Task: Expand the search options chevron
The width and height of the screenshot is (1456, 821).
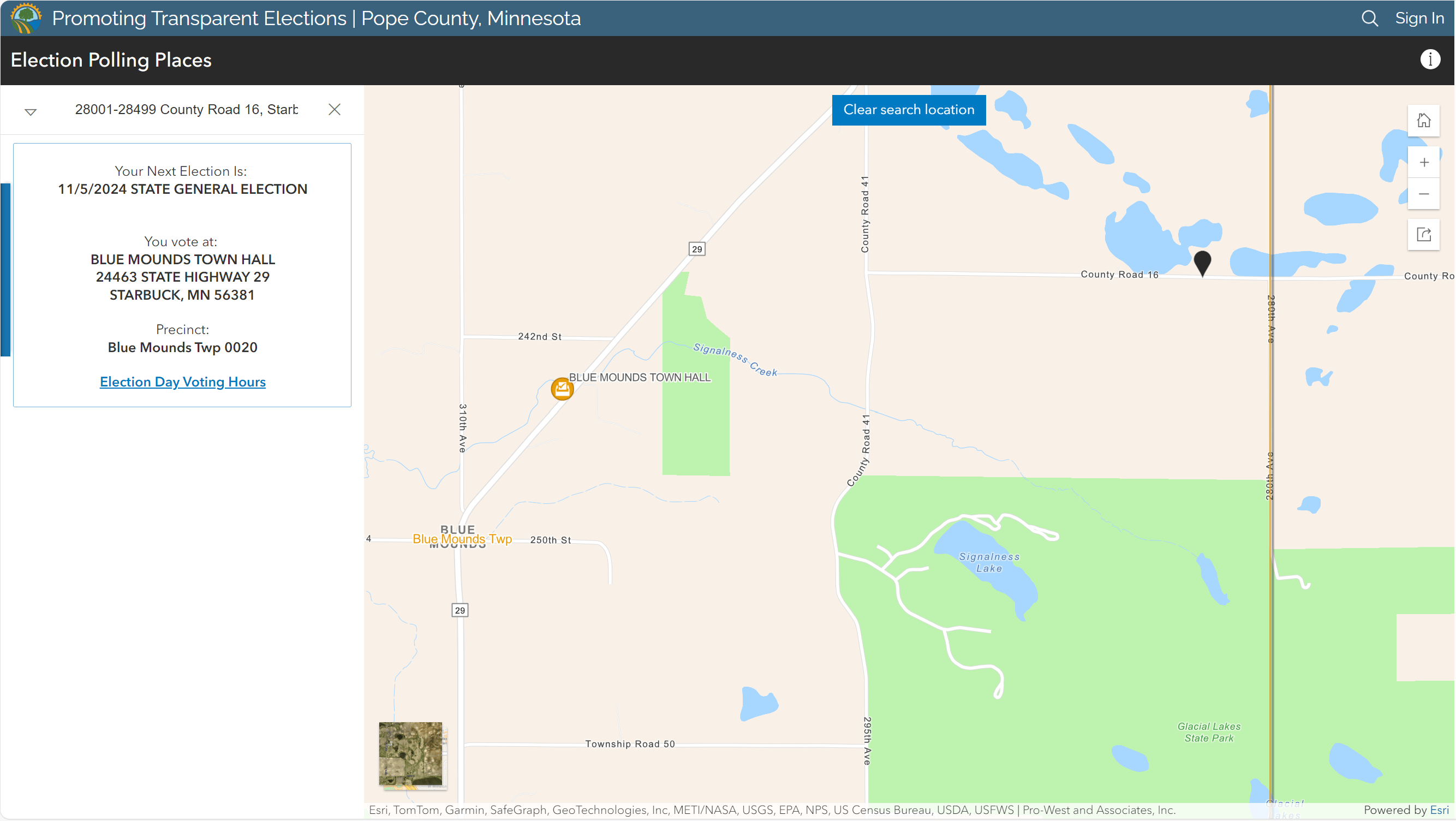Action: pyautogui.click(x=31, y=111)
